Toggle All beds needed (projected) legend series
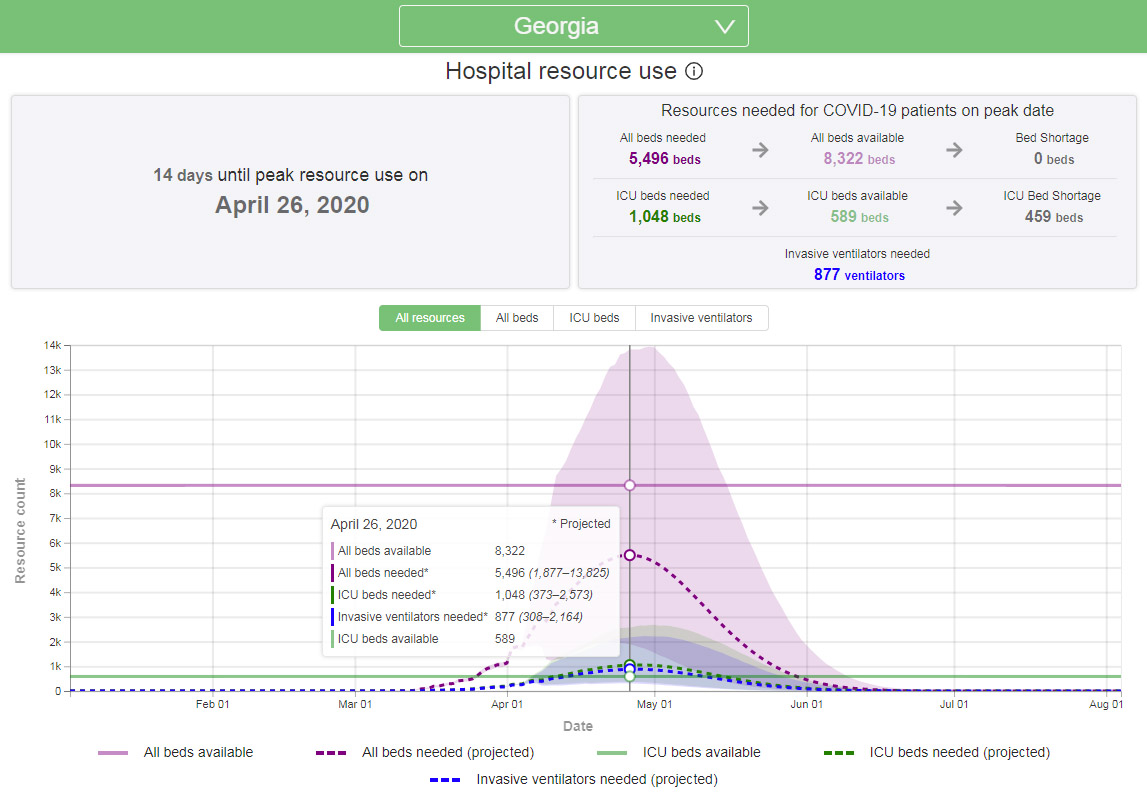Image resolution: width=1147 pixels, height=798 pixels. click(x=447, y=752)
